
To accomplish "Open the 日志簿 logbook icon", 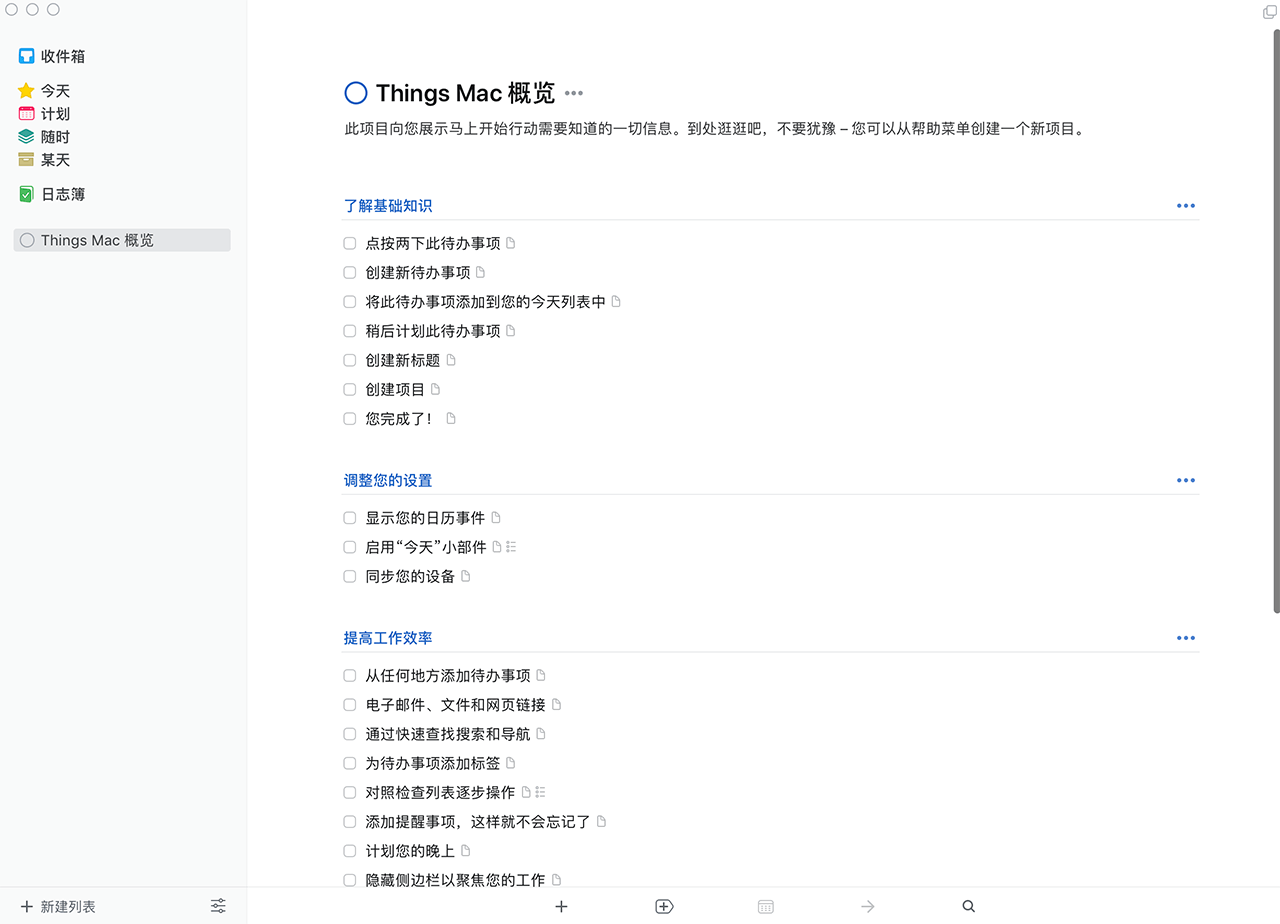I will [26, 194].
